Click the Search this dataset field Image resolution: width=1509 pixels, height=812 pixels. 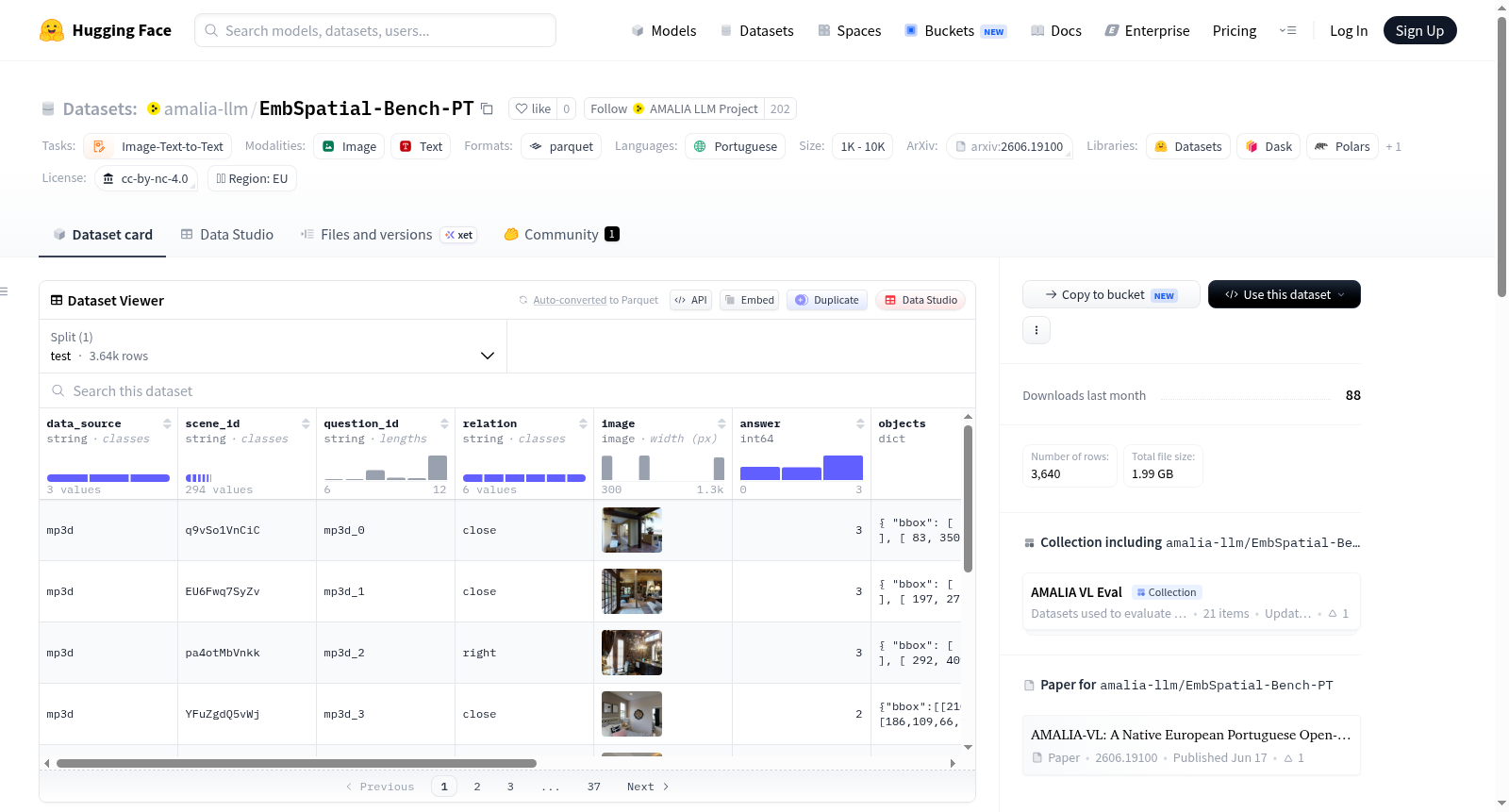click(x=507, y=390)
